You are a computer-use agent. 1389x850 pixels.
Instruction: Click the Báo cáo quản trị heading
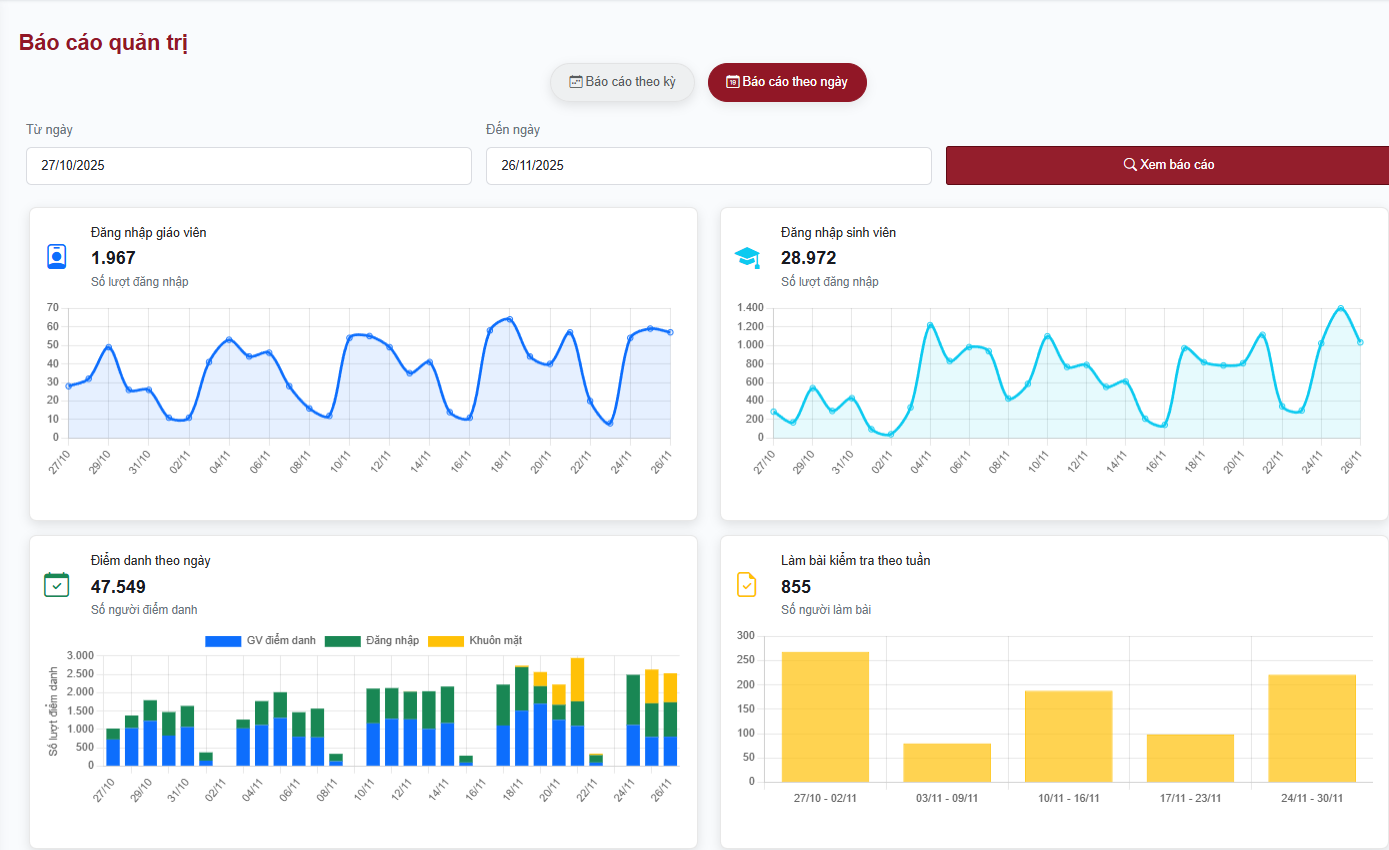coord(103,43)
